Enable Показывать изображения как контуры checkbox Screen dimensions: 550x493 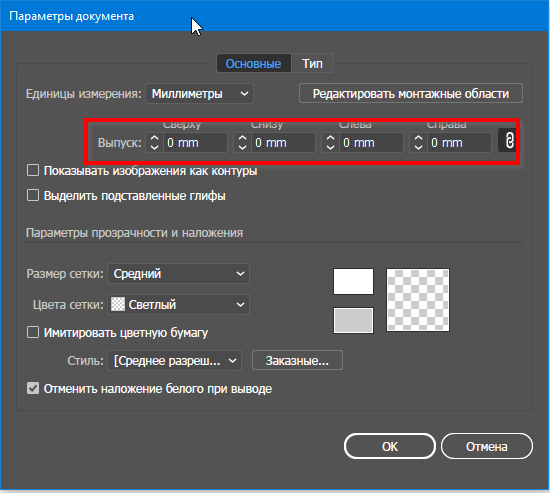[33, 171]
